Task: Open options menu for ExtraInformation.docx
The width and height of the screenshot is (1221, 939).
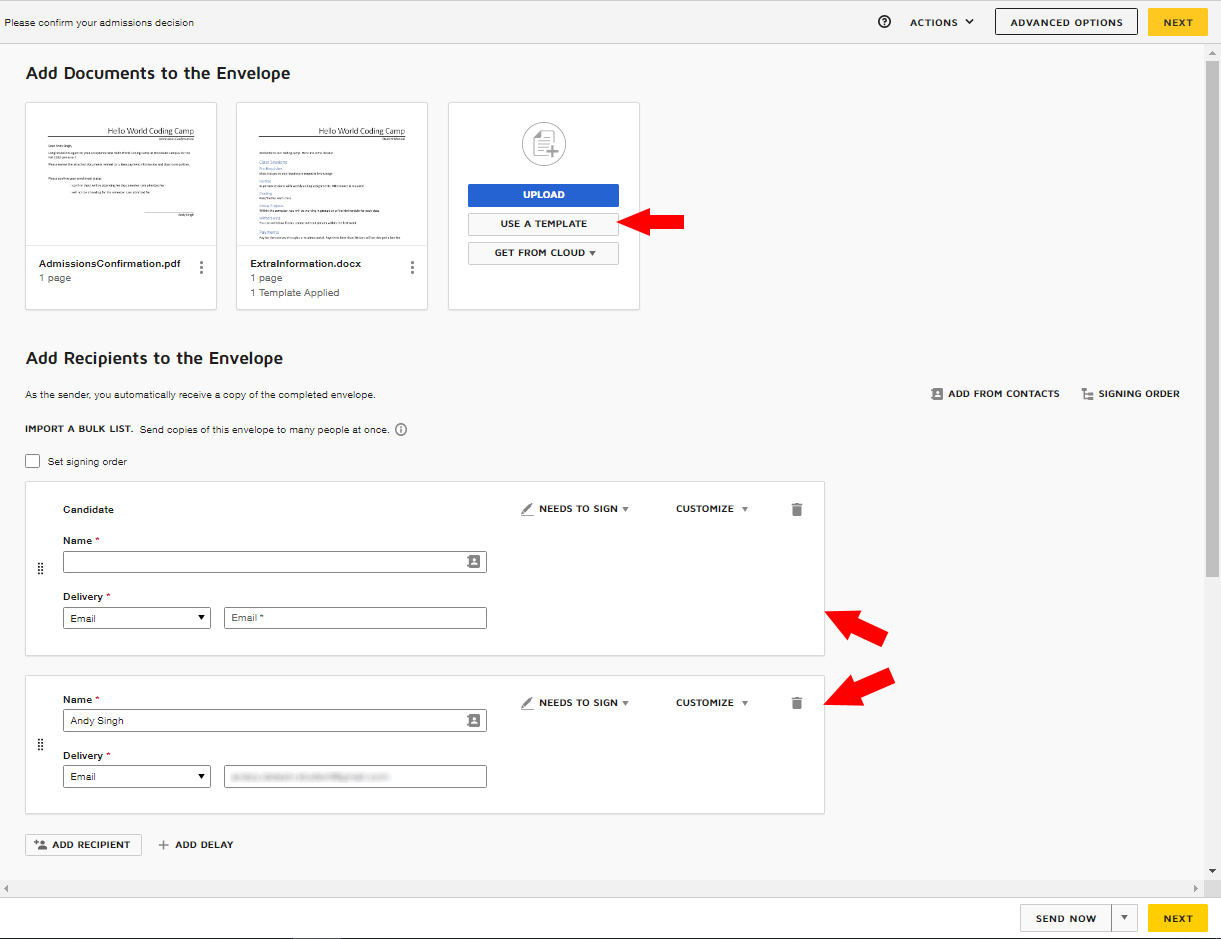Action: (412, 267)
